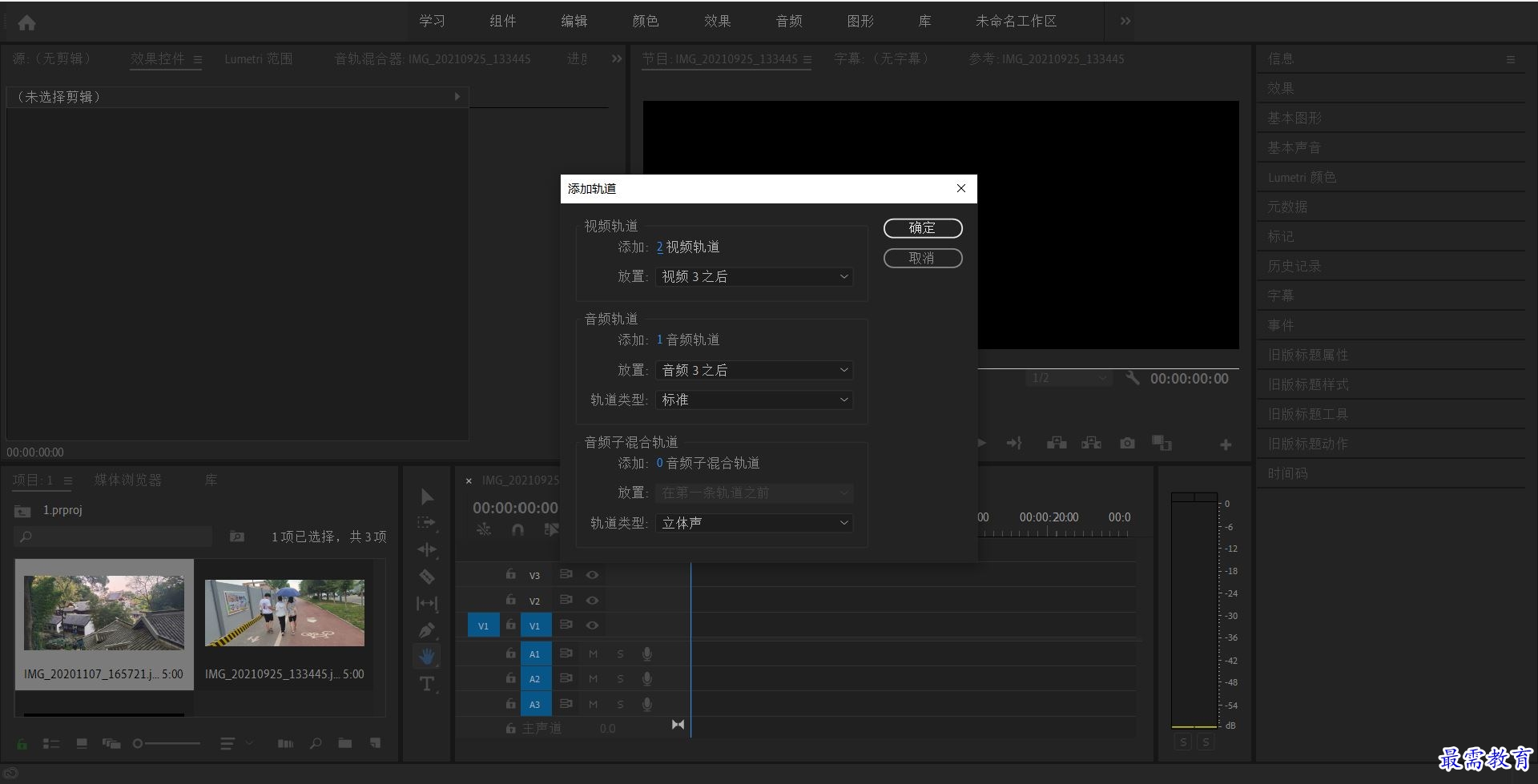Click the audio tracks count value 1
Viewport: 1538px width, 784px height.
[x=659, y=340]
